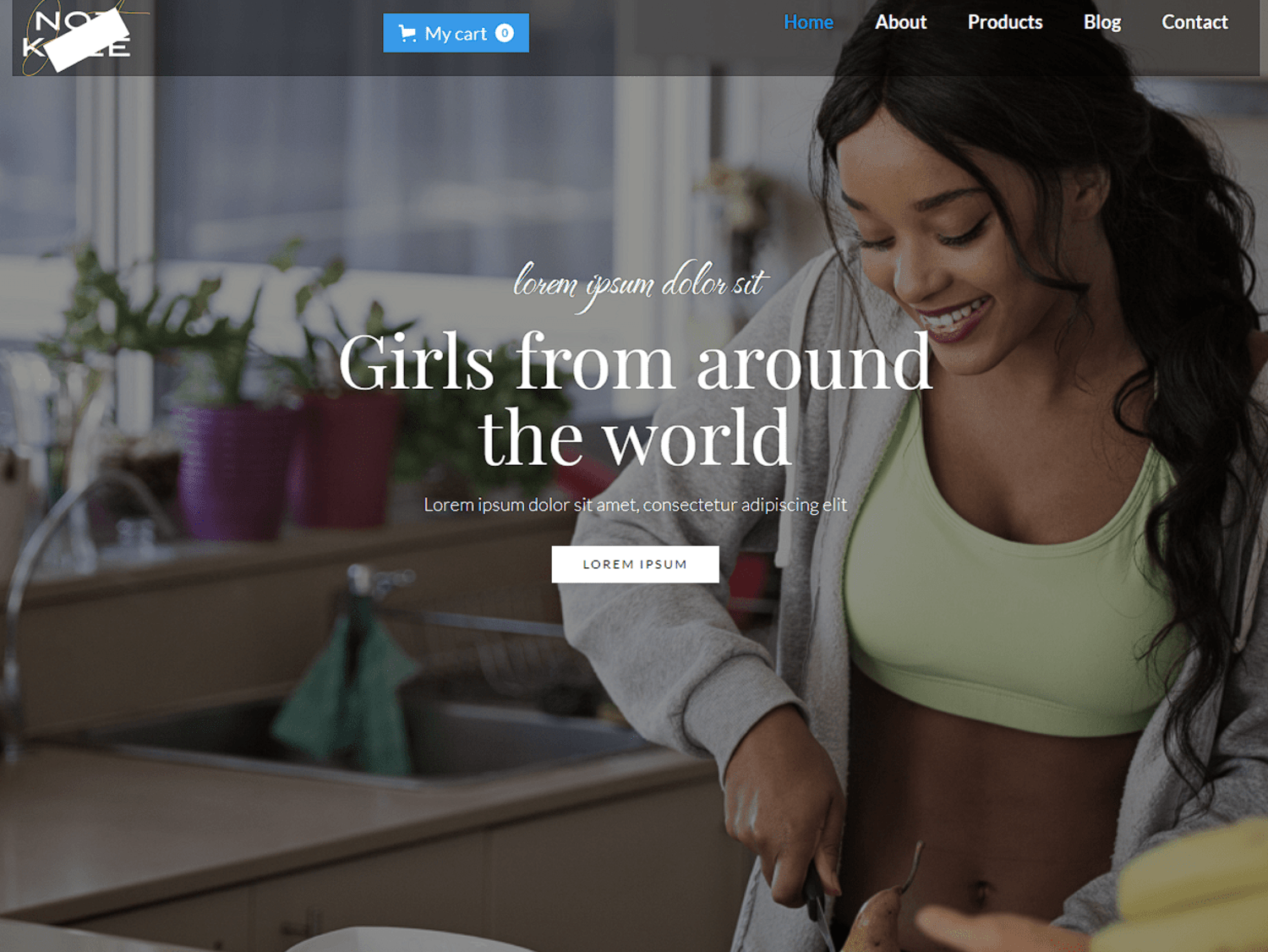The height and width of the screenshot is (952, 1268).
Task: Click the shopping cart icon
Action: pyautogui.click(x=407, y=34)
